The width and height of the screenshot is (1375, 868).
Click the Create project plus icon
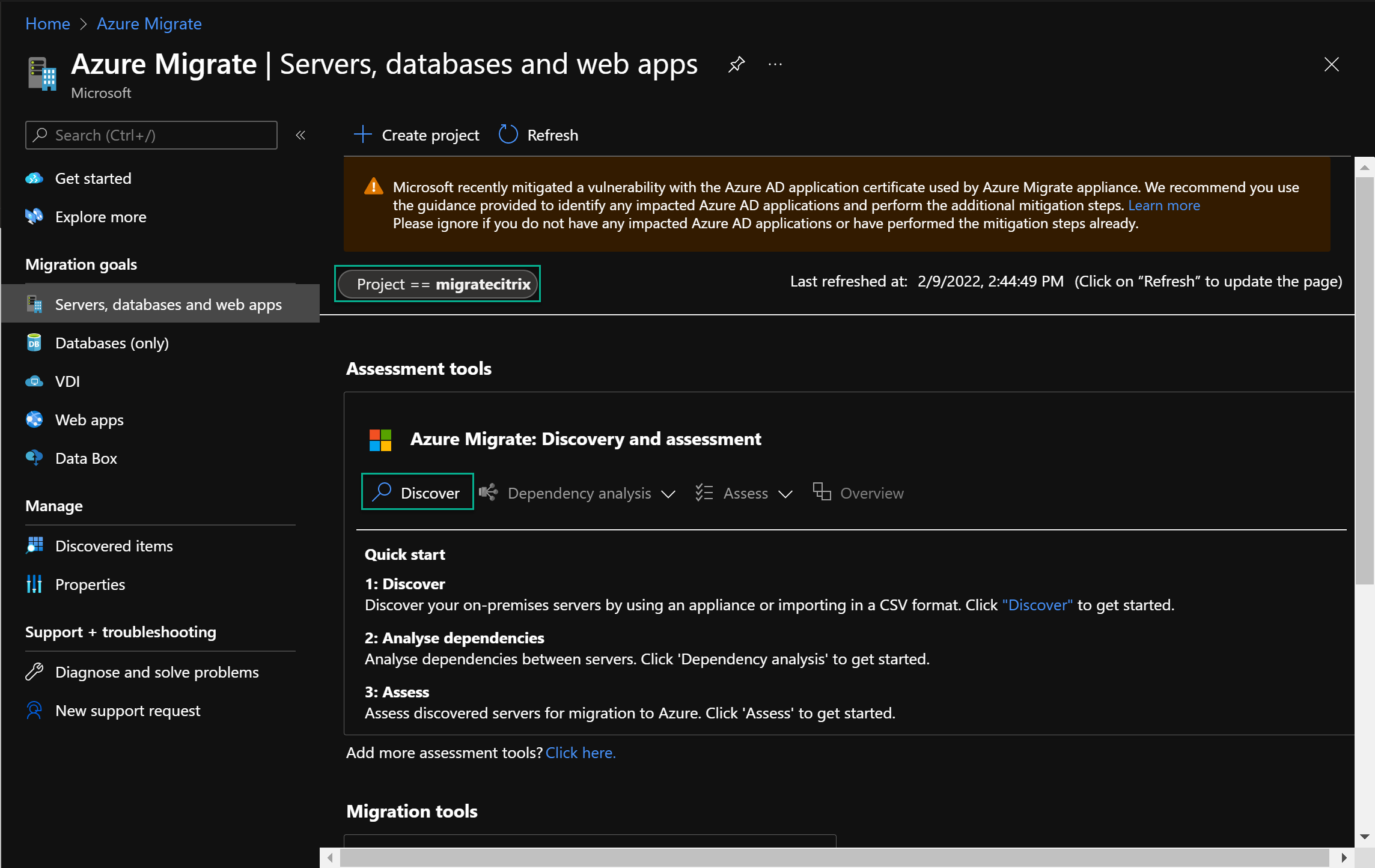(x=363, y=134)
